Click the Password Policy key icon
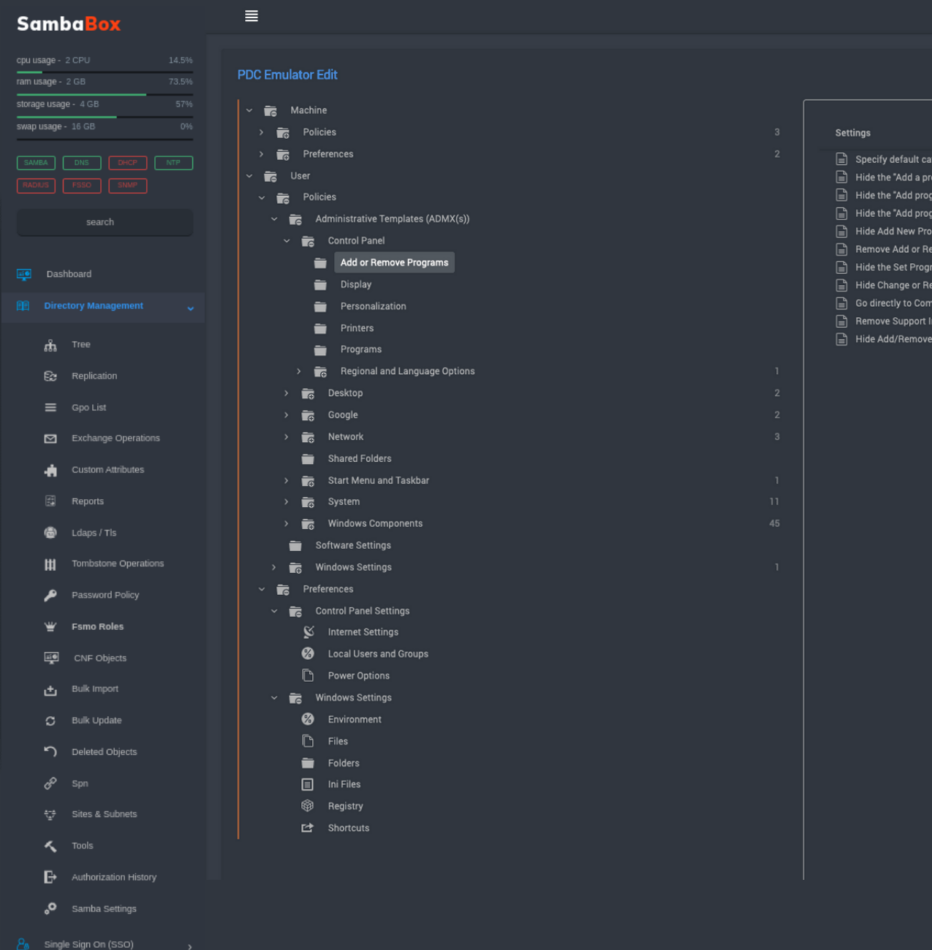The height and width of the screenshot is (950, 932). coord(51,595)
